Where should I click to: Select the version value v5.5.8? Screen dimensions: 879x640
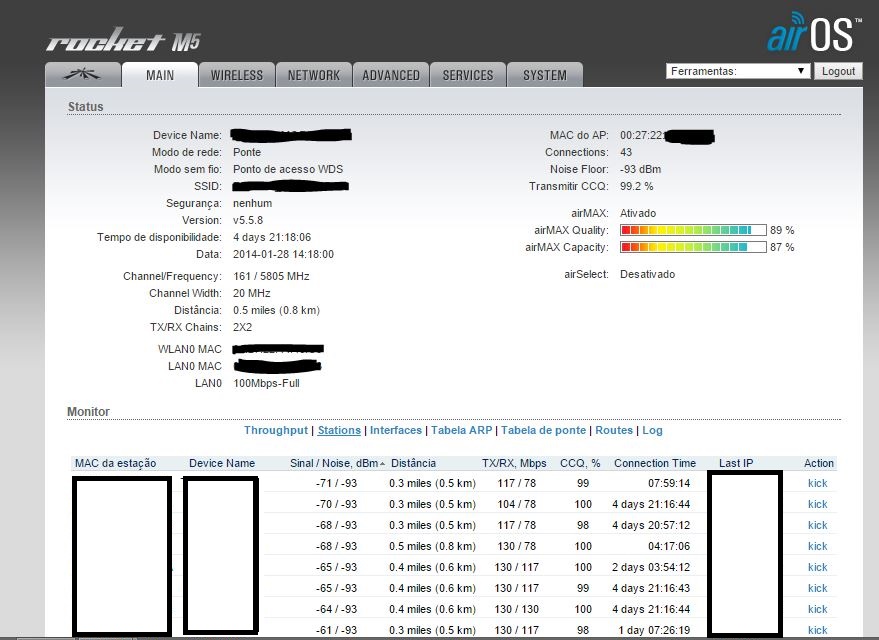pos(248,220)
